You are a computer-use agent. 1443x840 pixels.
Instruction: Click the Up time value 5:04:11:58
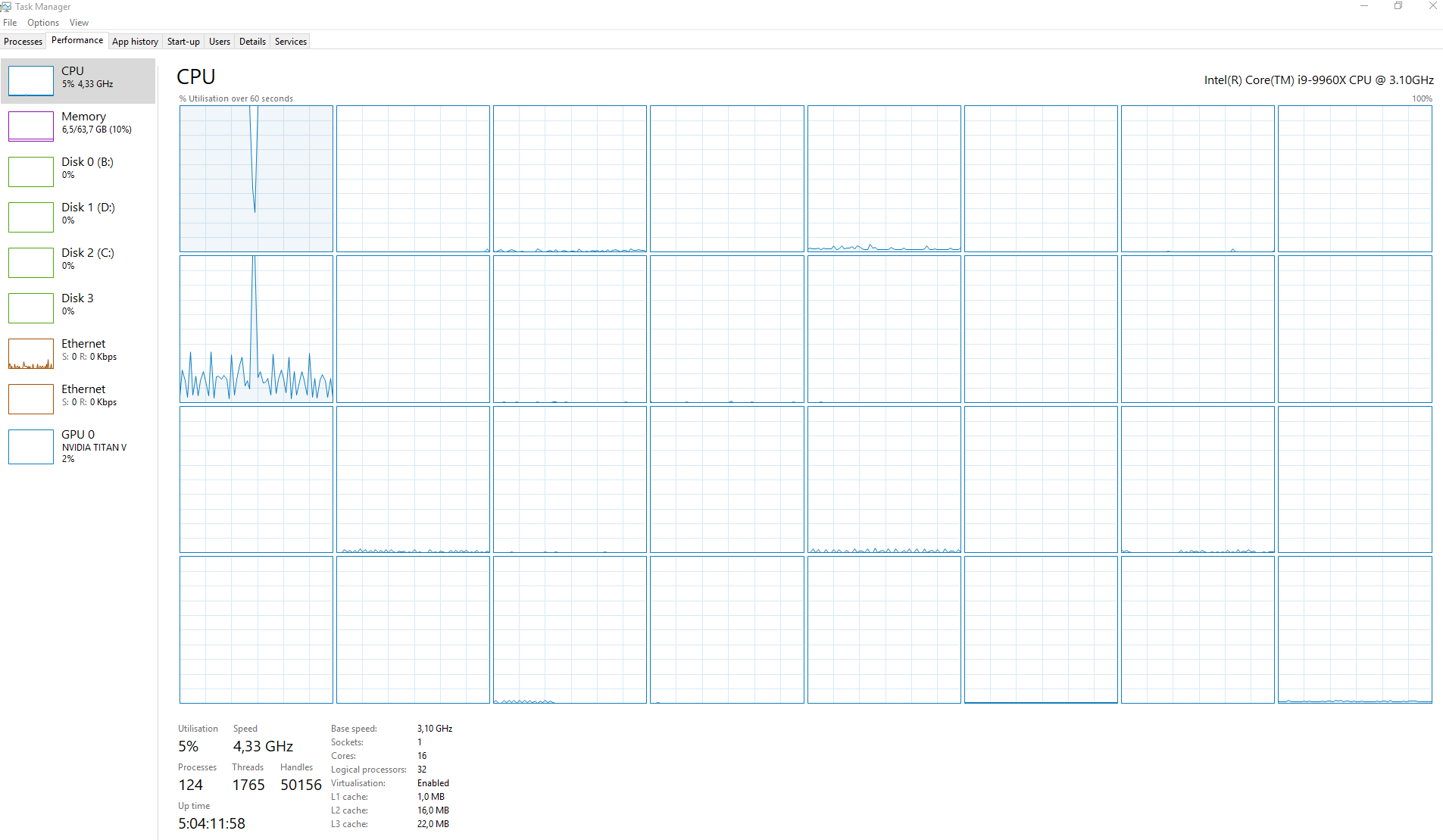coord(212,823)
